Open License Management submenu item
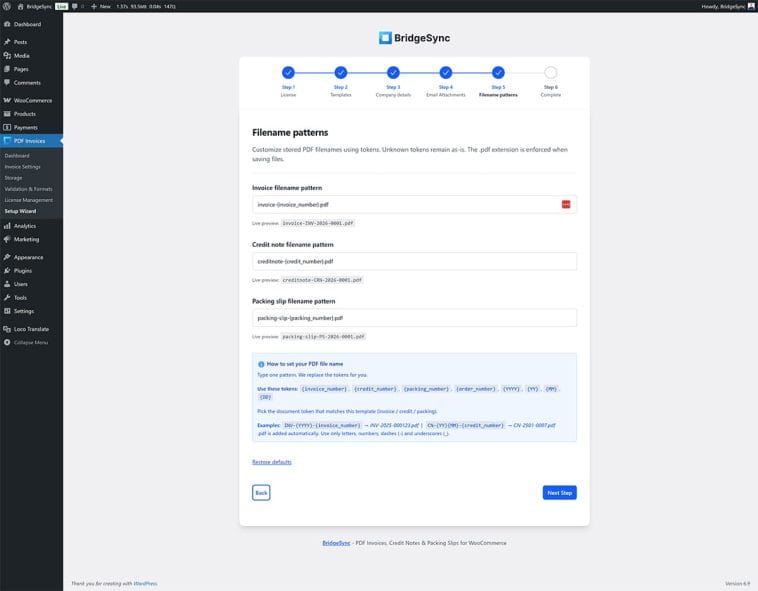Screen dimensions: 758x591 tap(29, 200)
